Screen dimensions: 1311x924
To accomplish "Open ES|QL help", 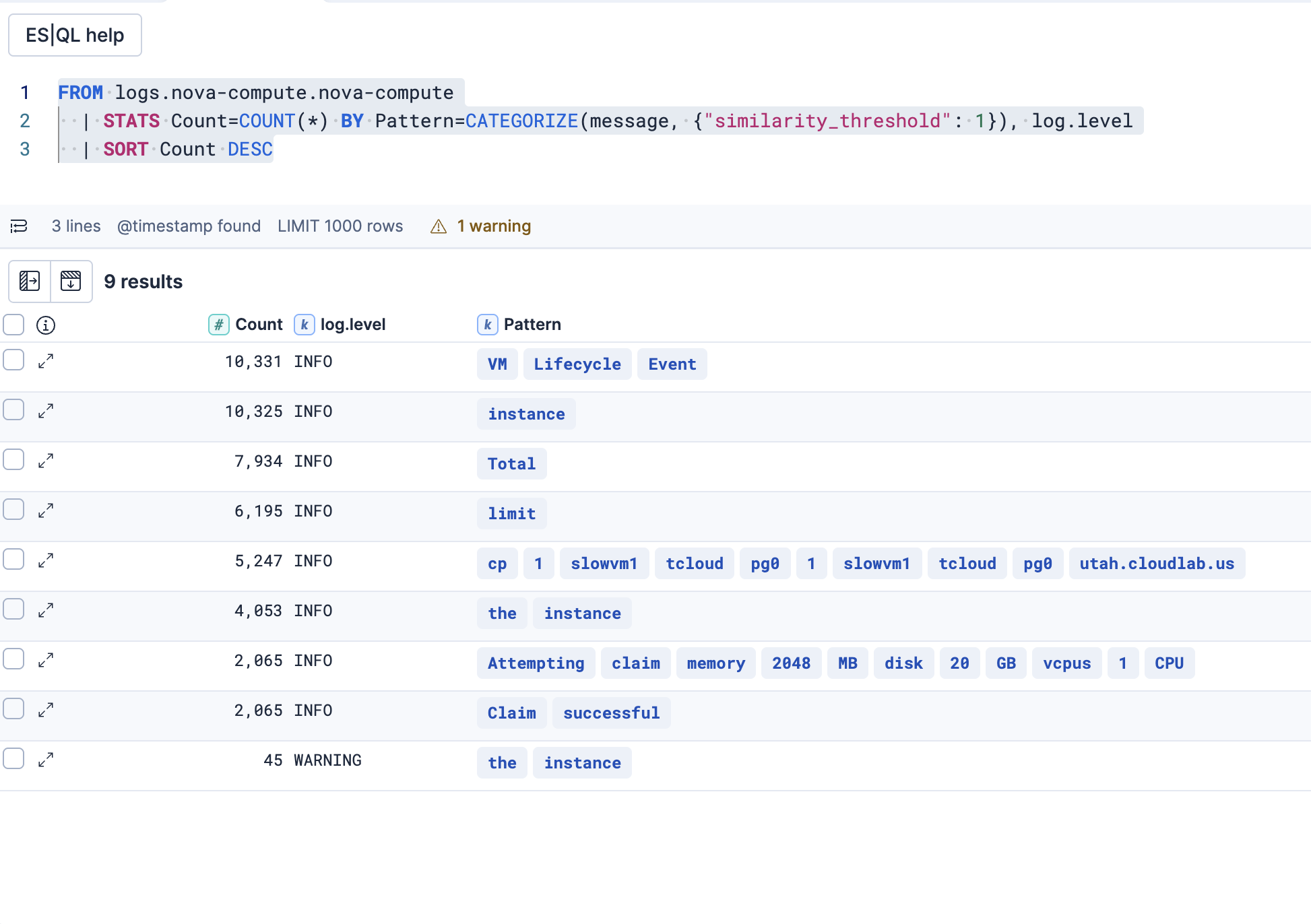I will pos(75,35).
